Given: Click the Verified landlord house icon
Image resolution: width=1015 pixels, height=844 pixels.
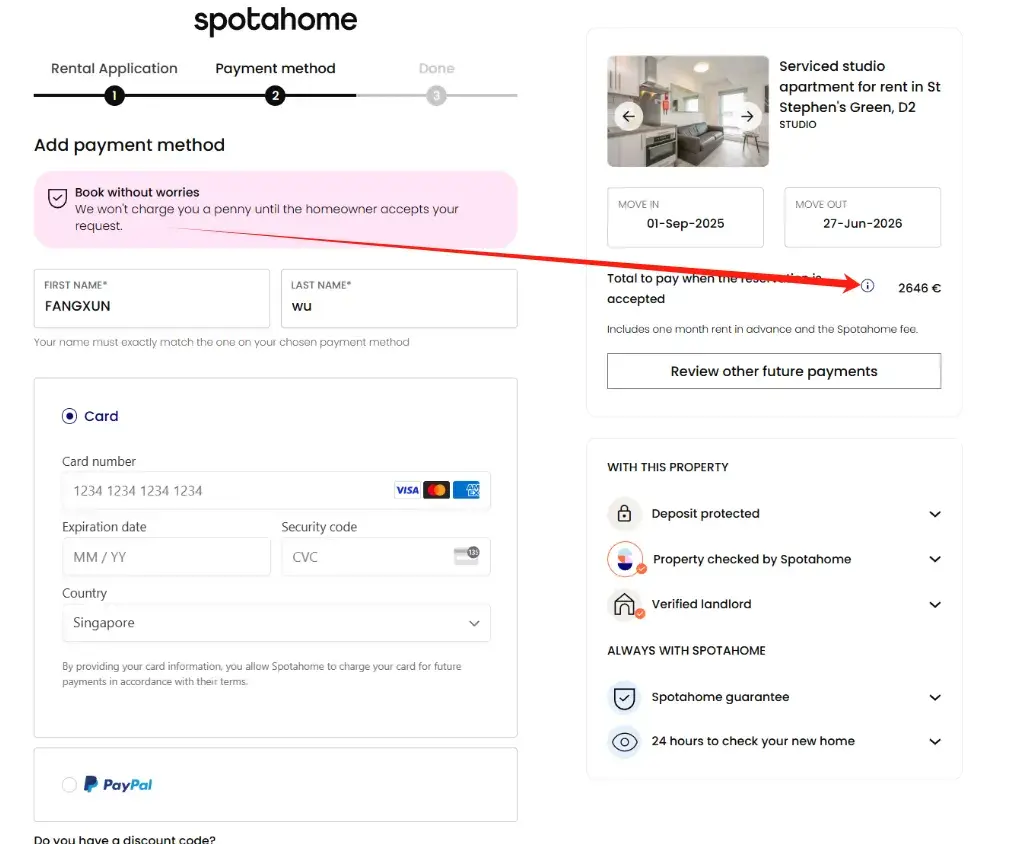Looking at the screenshot, I should 625,604.
